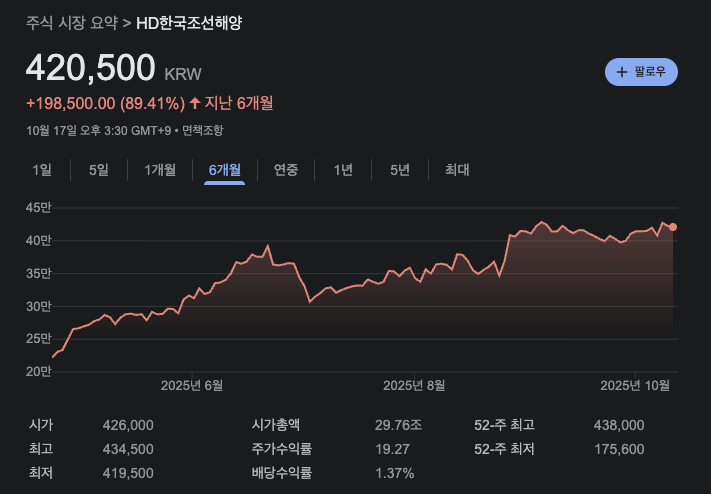Open the 면책조항 disclaimer link
This screenshot has width=711, height=494.
tap(203, 130)
